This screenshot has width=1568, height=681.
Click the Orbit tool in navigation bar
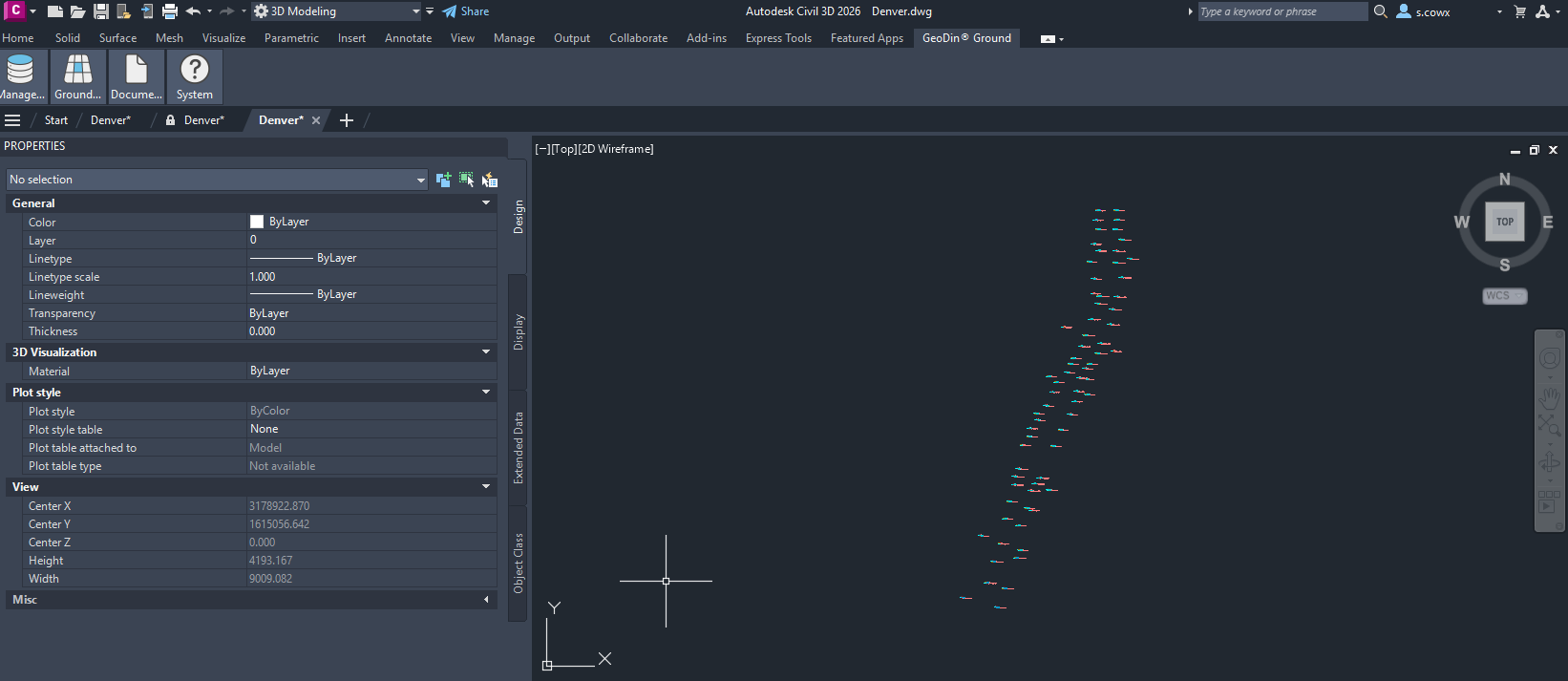click(x=1549, y=462)
